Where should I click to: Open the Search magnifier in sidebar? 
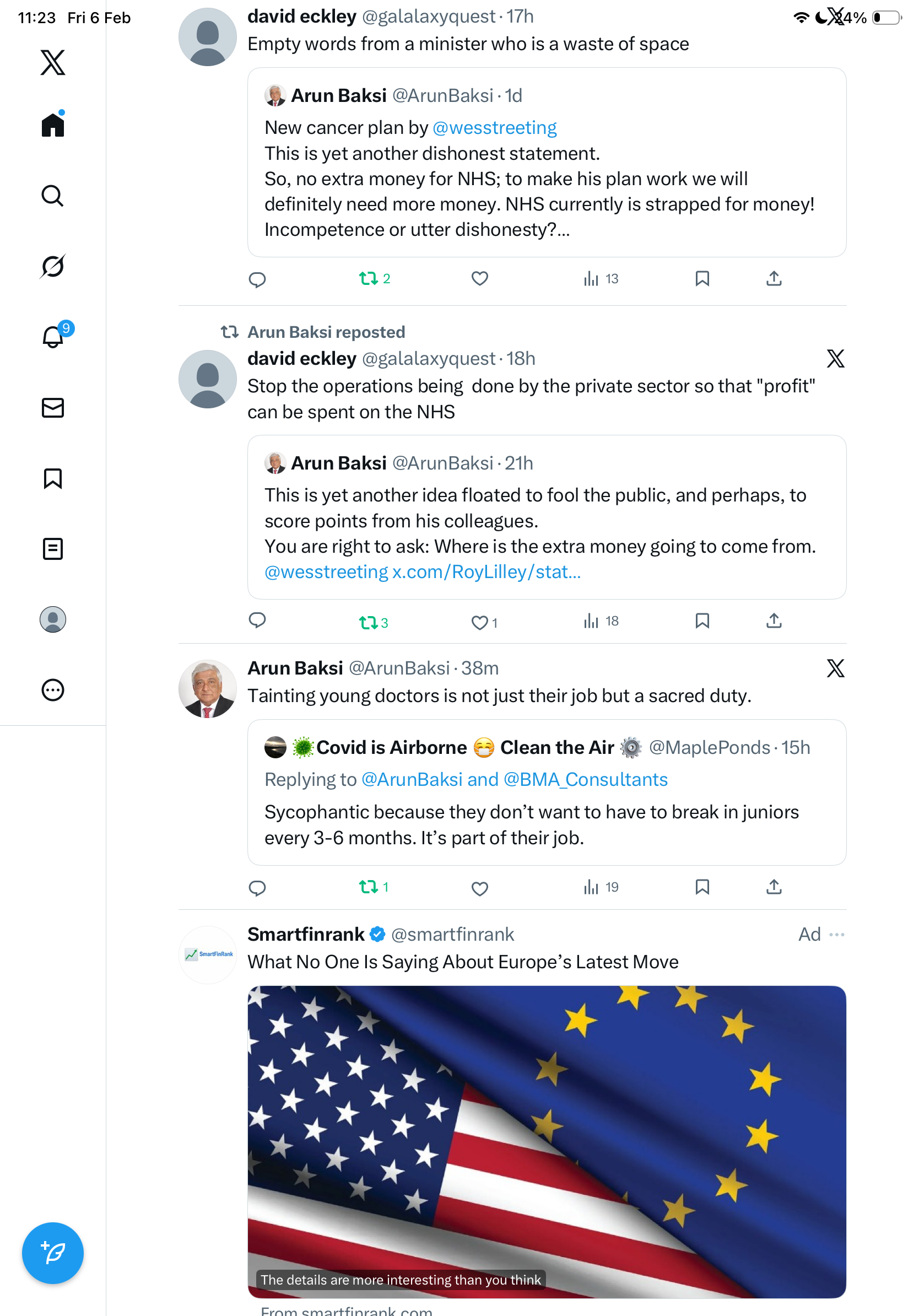[53, 196]
